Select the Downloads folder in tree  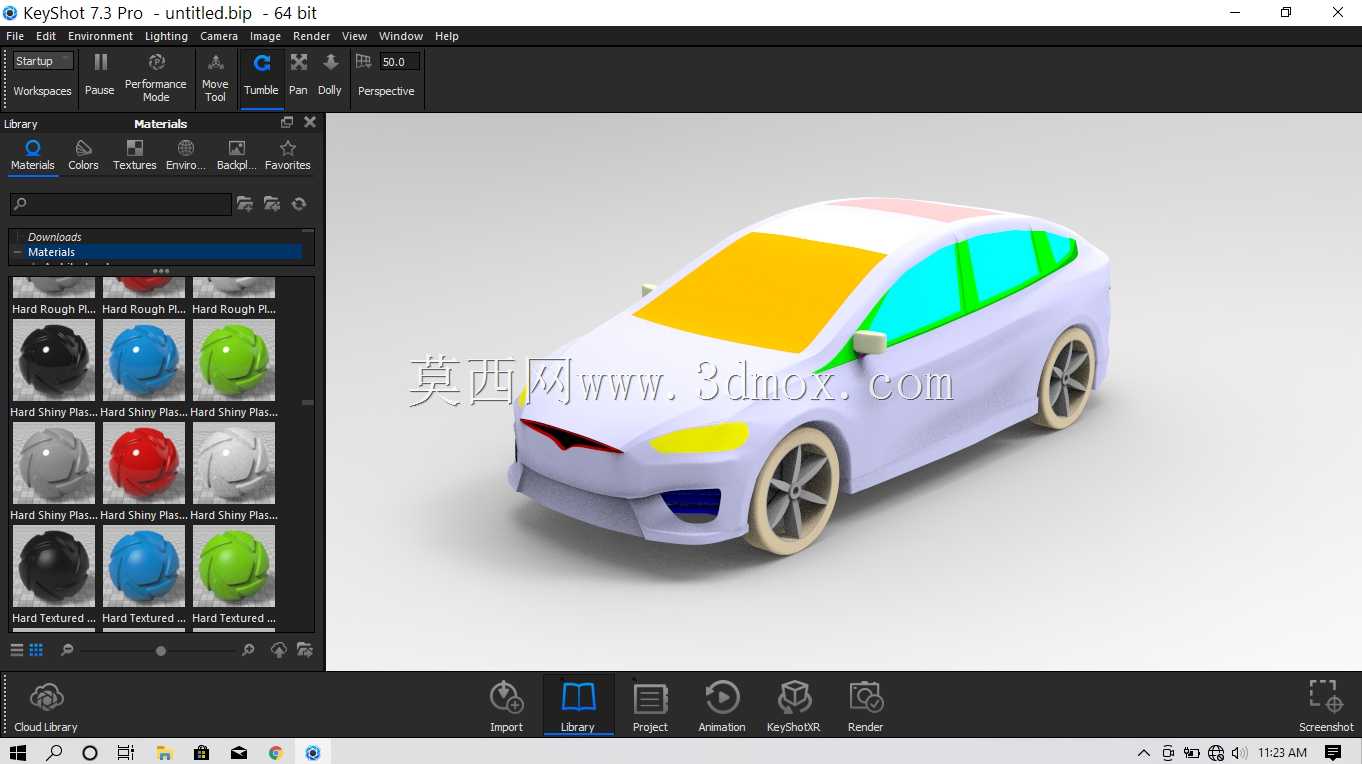coord(54,237)
